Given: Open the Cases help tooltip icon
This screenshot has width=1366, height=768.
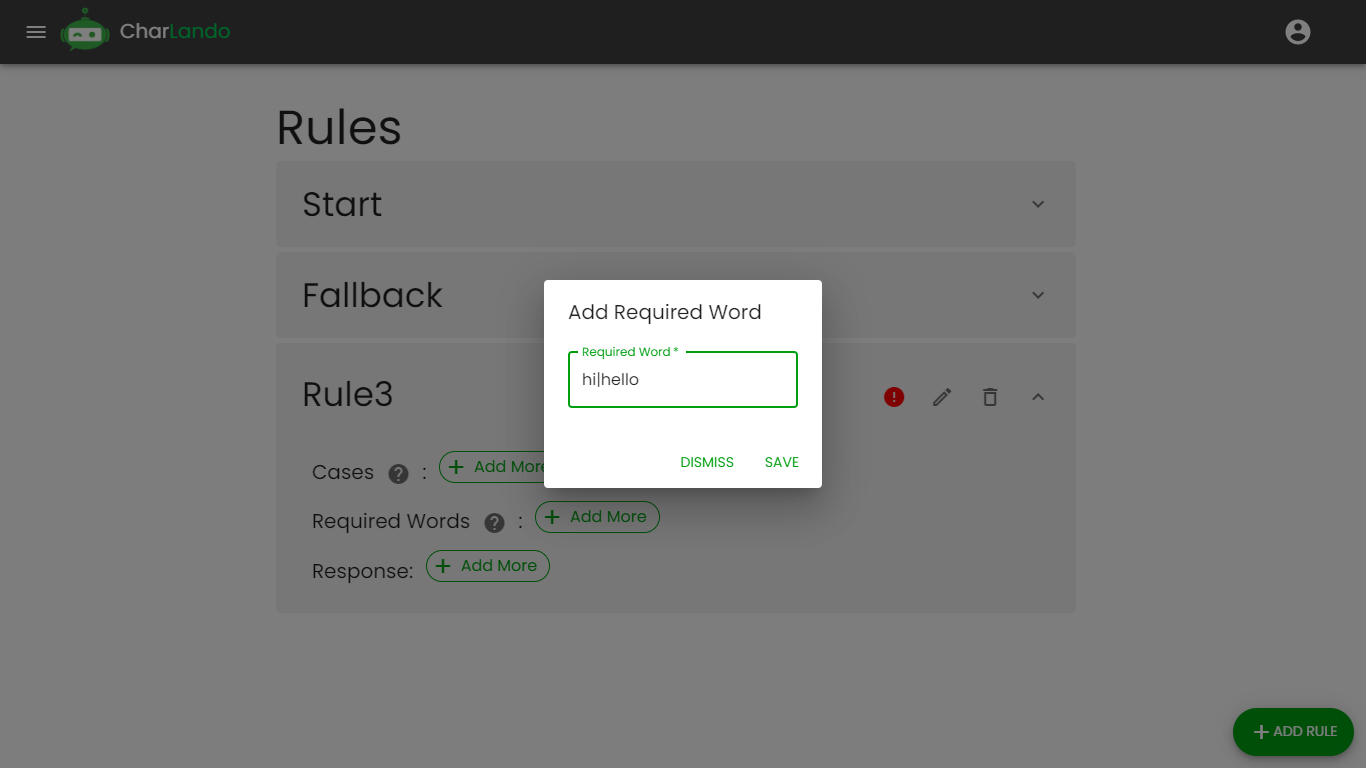Looking at the screenshot, I should [398, 473].
